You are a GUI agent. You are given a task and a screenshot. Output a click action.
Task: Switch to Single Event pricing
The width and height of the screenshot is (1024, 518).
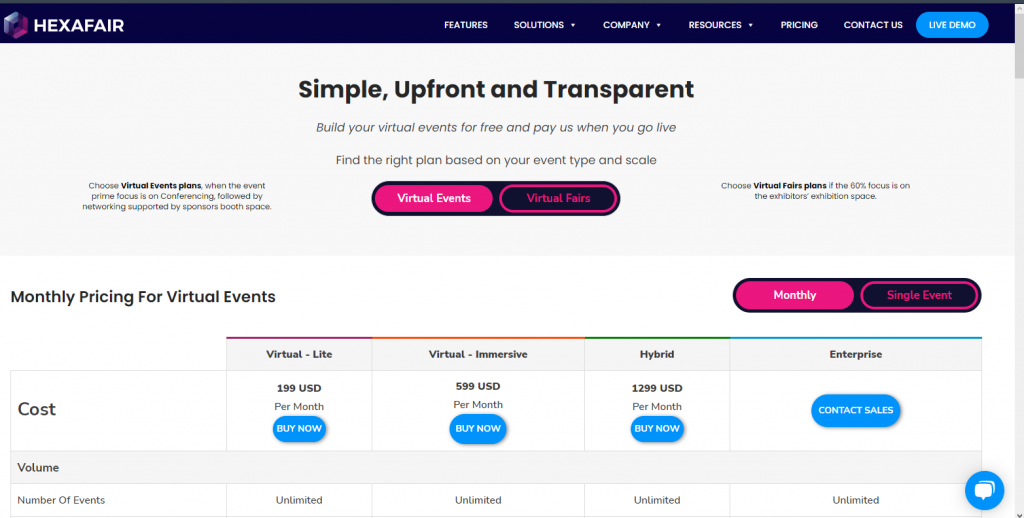point(919,295)
